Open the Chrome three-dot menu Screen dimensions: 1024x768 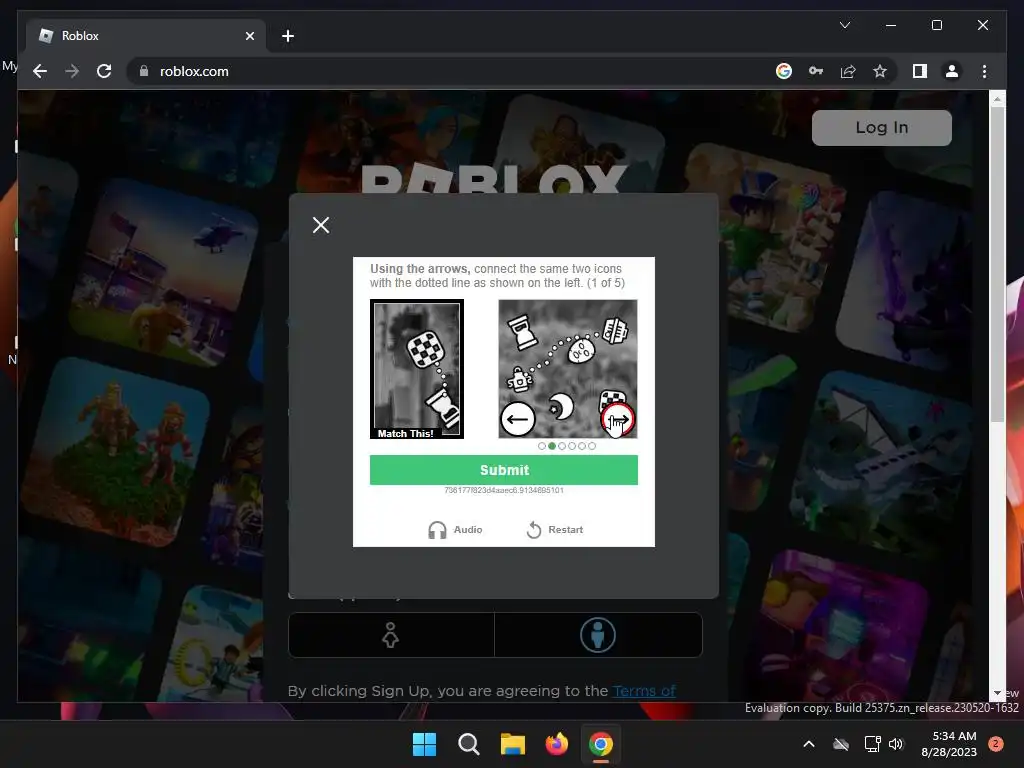tap(984, 71)
